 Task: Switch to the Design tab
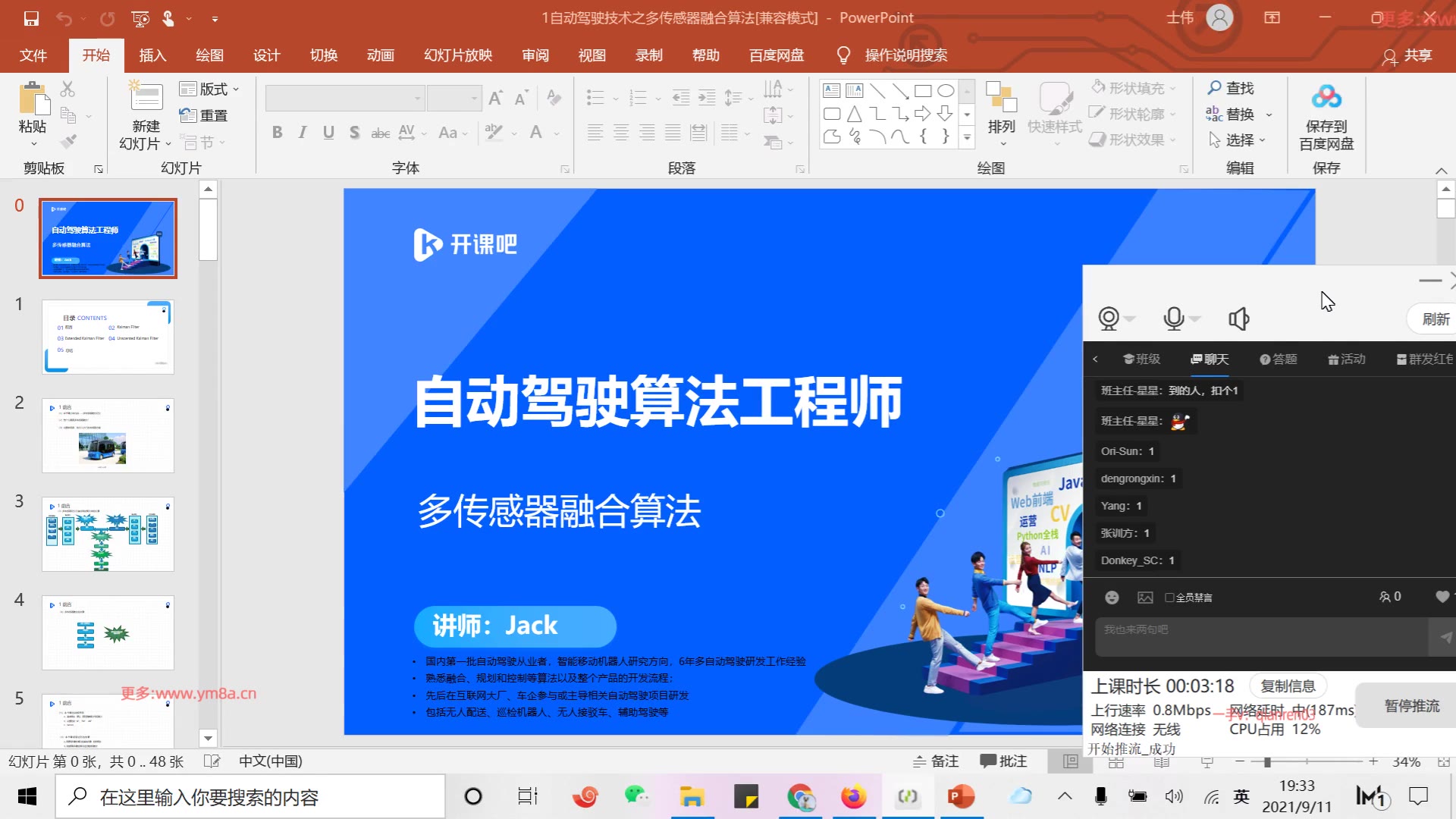click(266, 55)
